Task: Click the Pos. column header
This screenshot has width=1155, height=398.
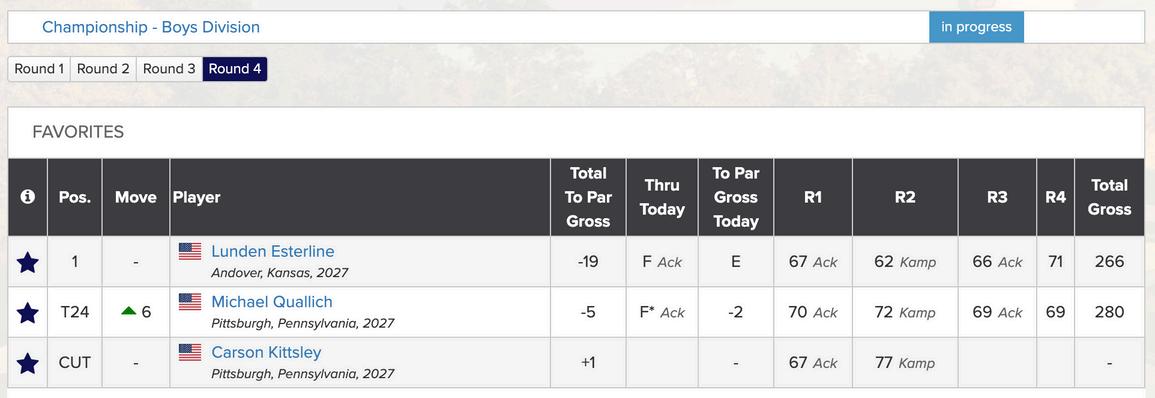Action: click(74, 197)
